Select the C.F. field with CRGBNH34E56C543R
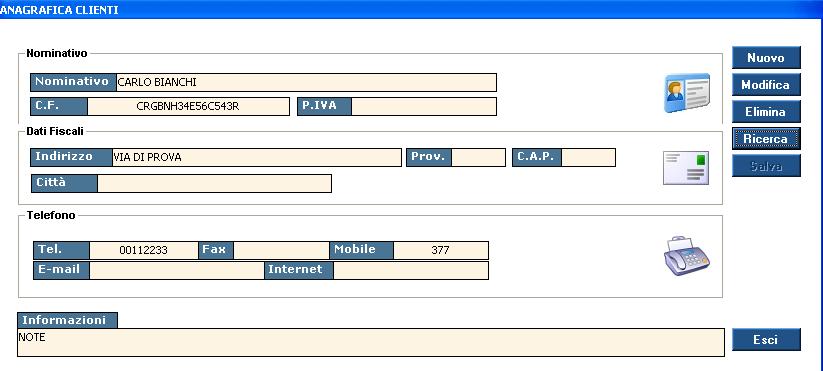 tap(188, 107)
